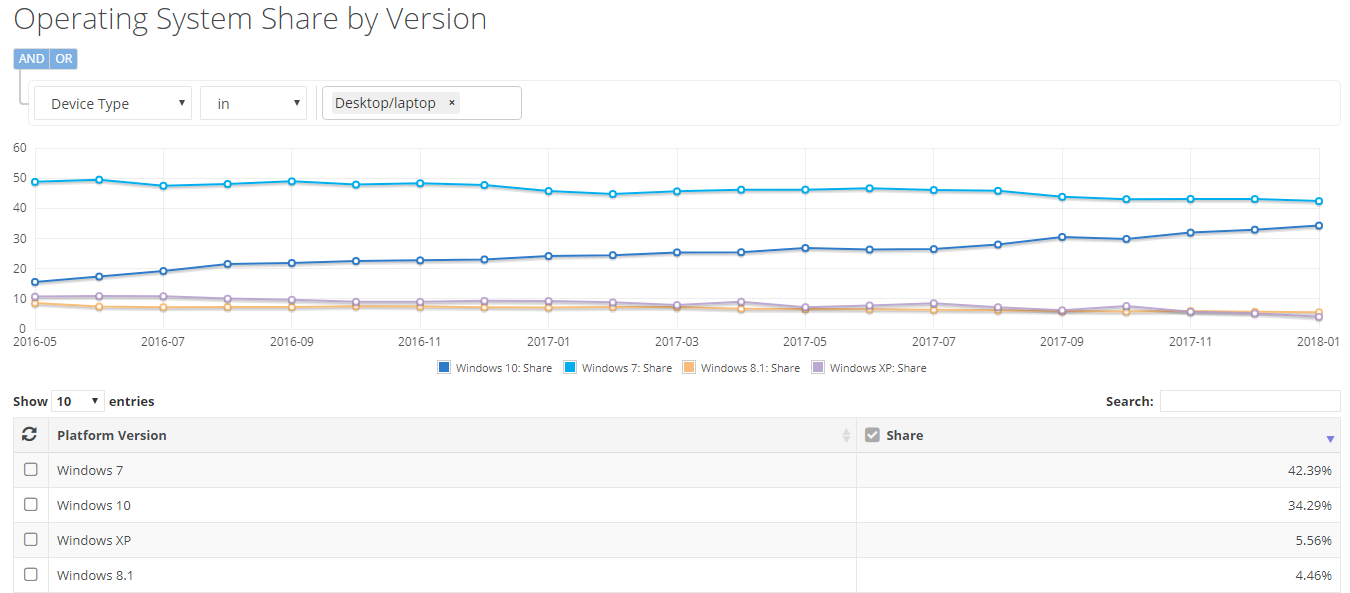
Task: Click inside the Search input field
Action: (1249, 401)
